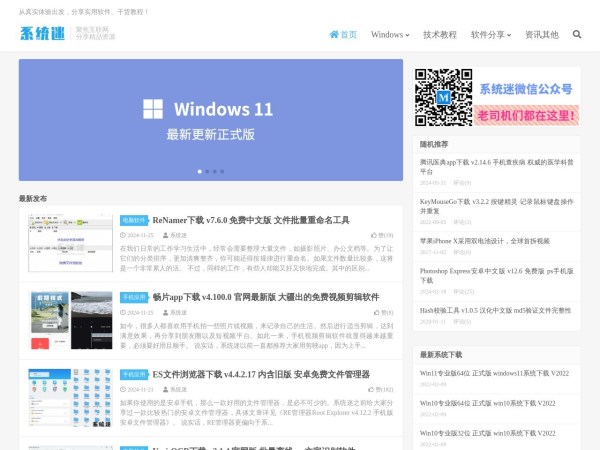Click the 系统迷 site logo

(41, 34)
